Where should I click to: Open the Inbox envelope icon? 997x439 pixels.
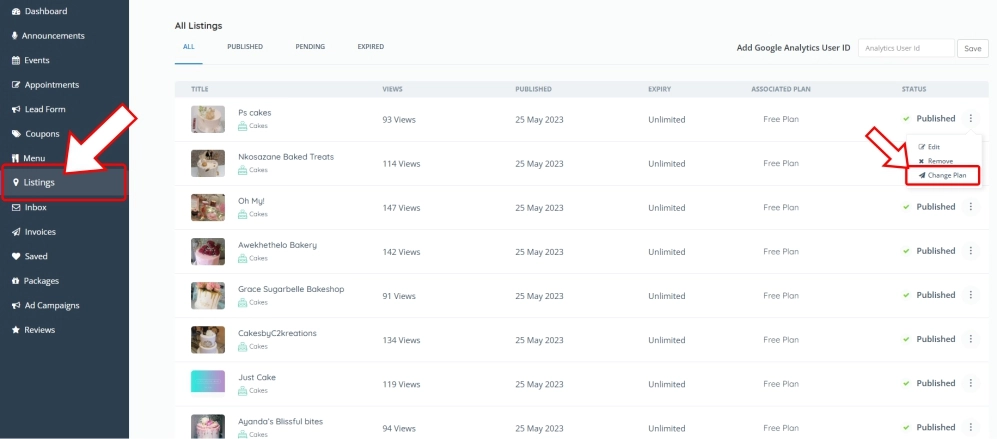tap(15, 207)
